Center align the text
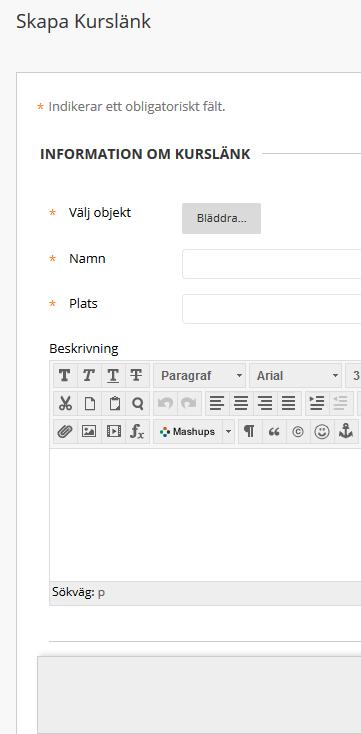The image size is (361, 734). click(x=241, y=404)
